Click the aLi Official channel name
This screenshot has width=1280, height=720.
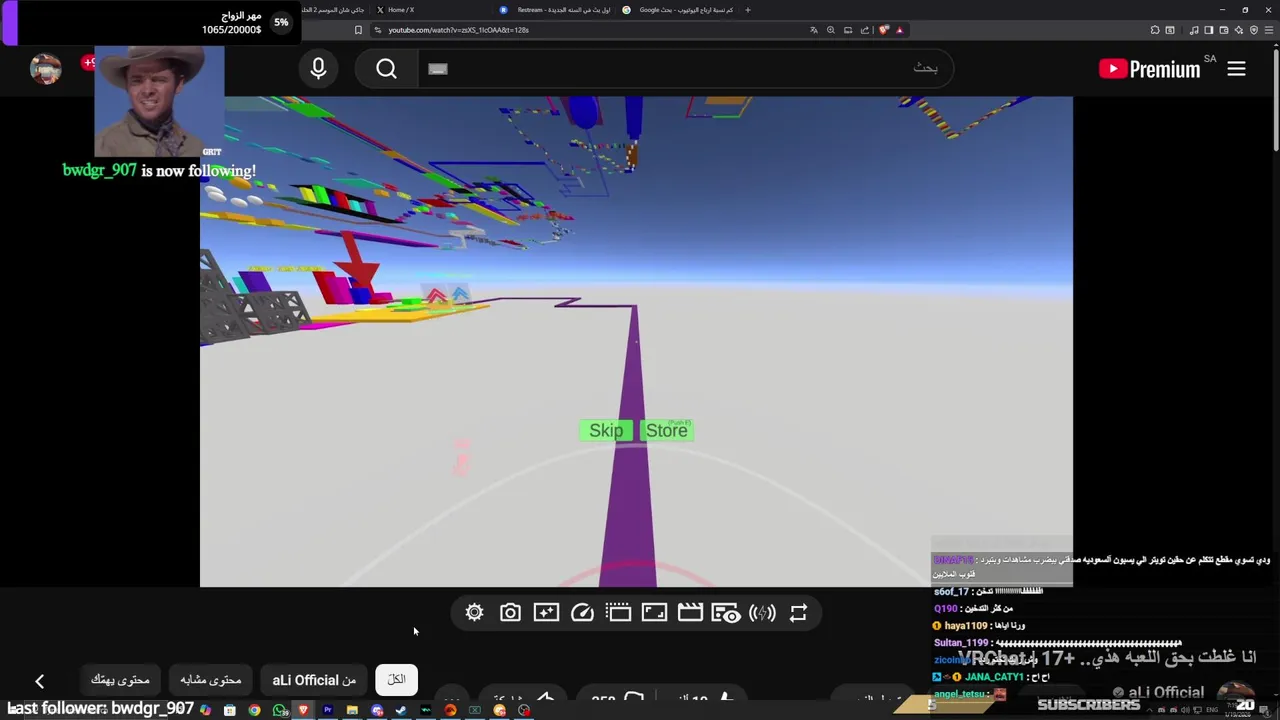tap(1166, 692)
